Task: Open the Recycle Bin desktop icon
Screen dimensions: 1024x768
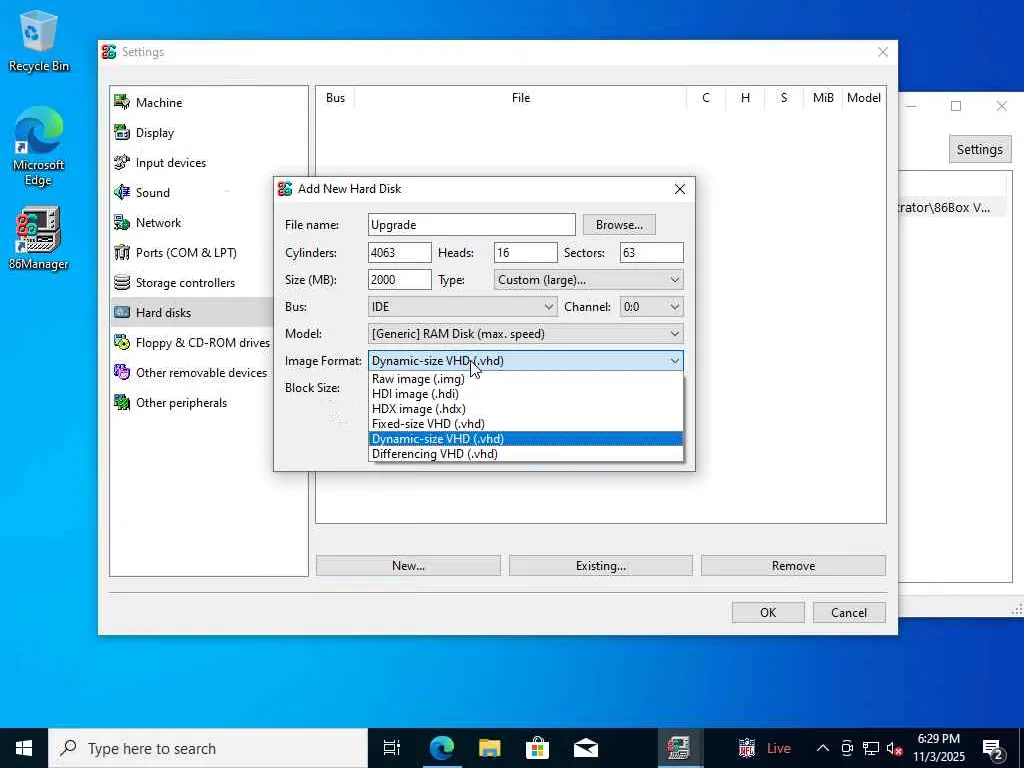Action: click(39, 40)
